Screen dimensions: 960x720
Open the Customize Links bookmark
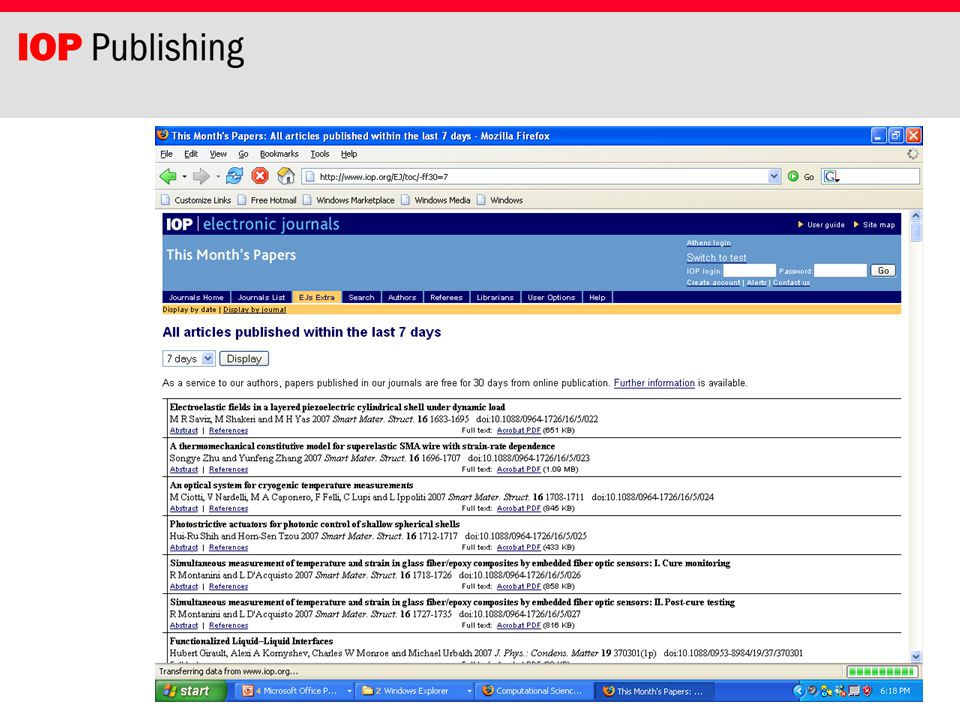click(x=197, y=200)
